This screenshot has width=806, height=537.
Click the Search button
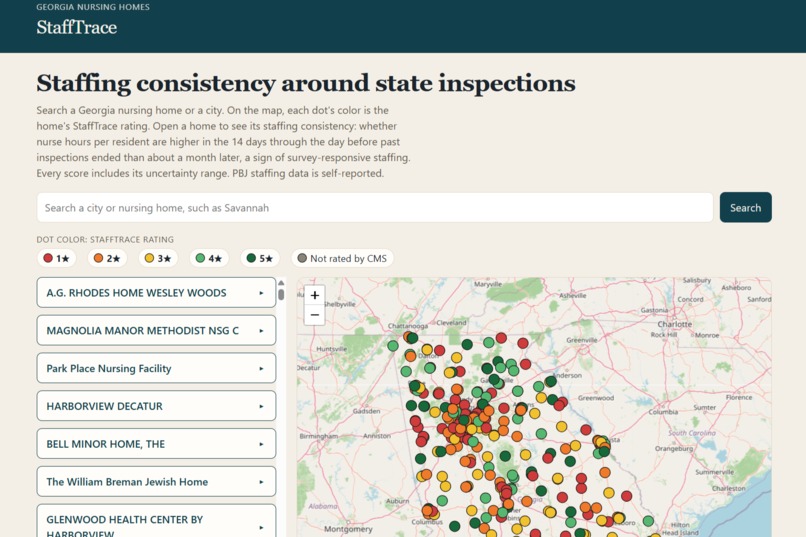tap(745, 208)
